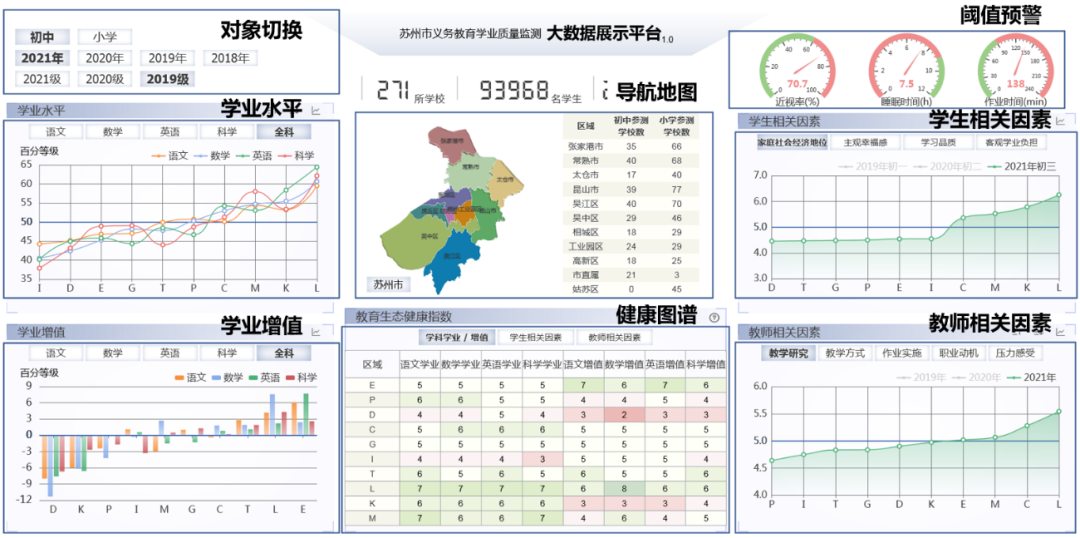Viewport: 1080px width, 538px height.
Task: Open the 作业实施 tab
Action: tap(903, 353)
